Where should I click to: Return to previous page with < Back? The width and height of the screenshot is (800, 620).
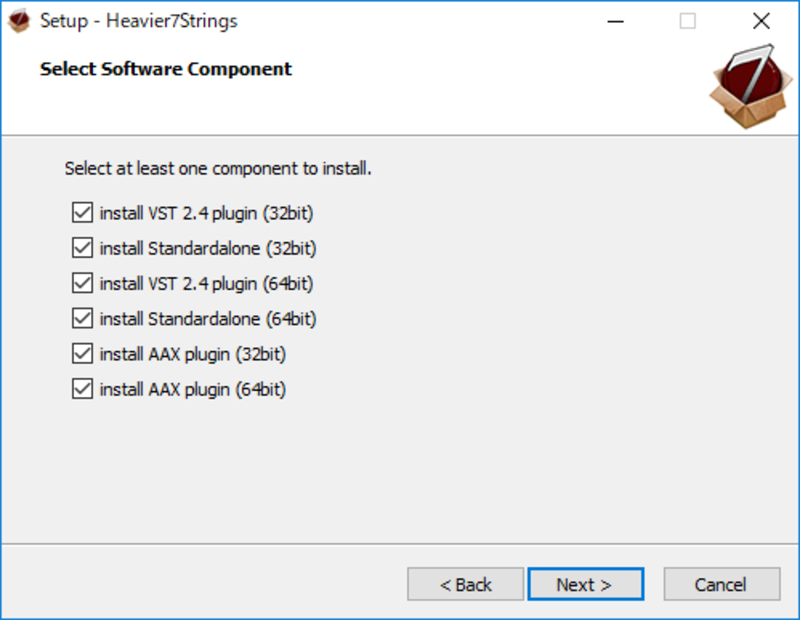click(x=465, y=584)
